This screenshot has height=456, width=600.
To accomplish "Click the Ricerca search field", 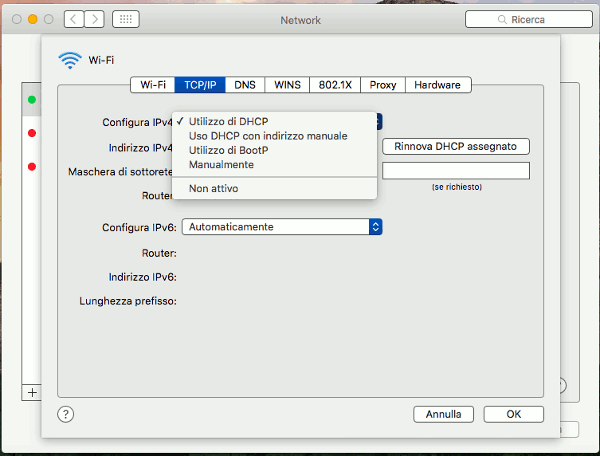I will tap(527, 19).
